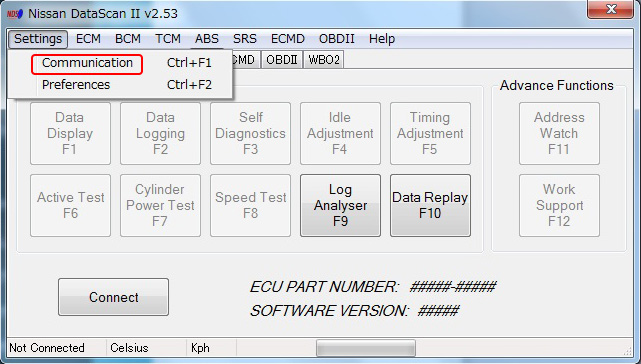Start Cylinder Power Test F7
Image resolution: width=641 pixels, height=364 pixels.
pos(160,206)
